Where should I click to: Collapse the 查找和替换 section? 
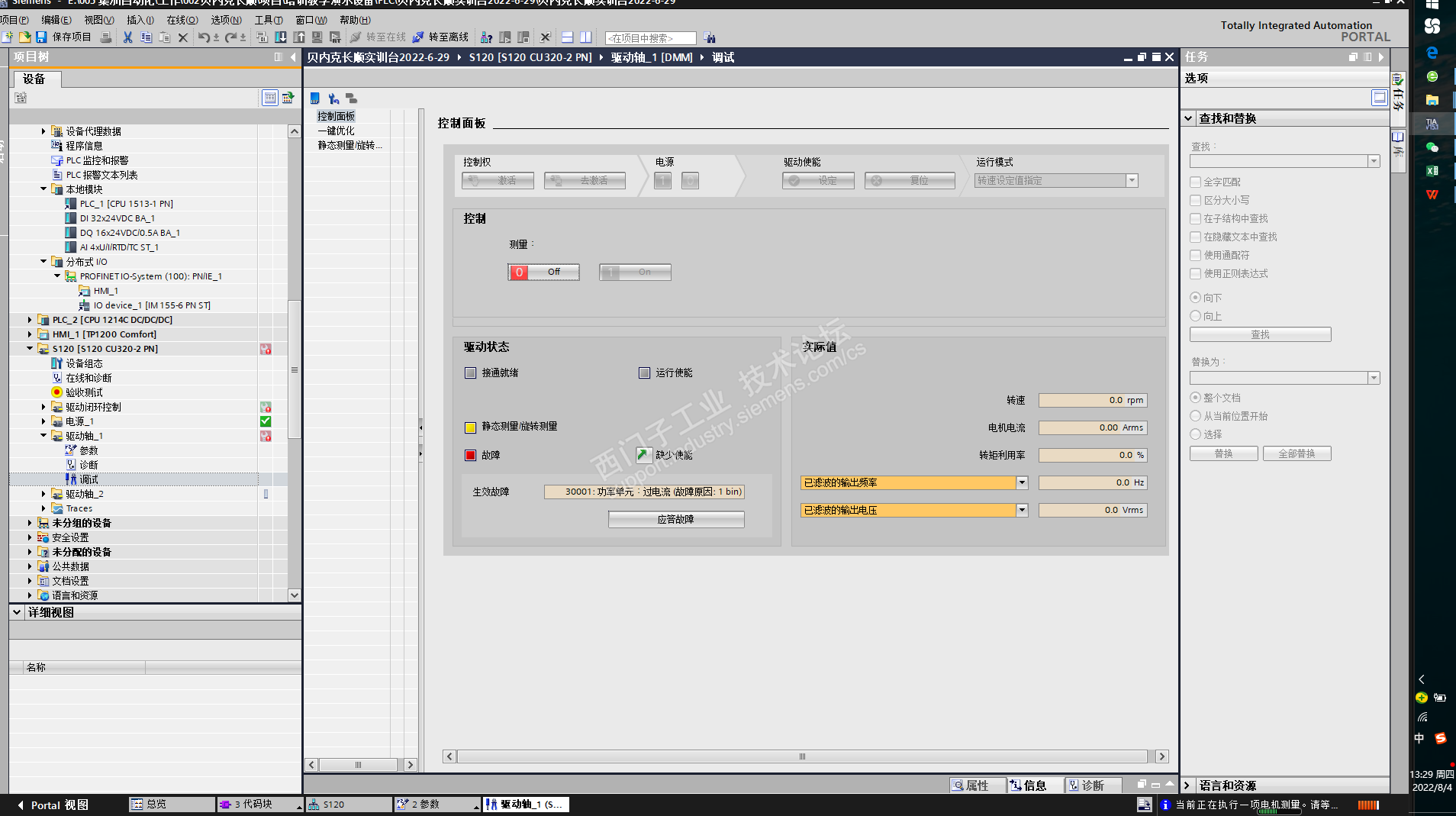1188,118
